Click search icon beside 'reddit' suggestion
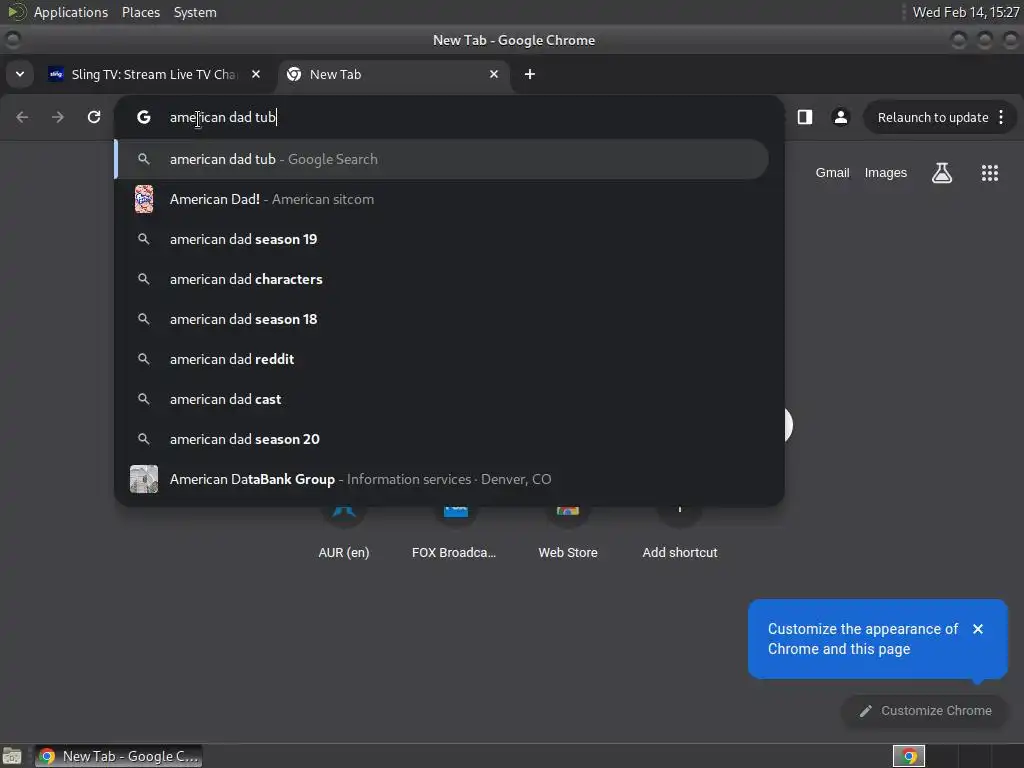1024x768 pixels. [144, 359]
